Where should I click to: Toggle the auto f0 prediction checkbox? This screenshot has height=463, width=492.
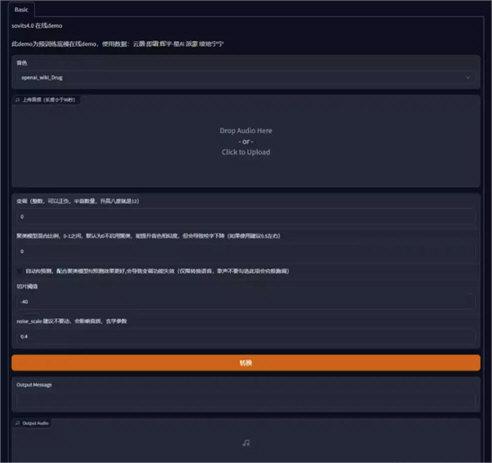click(20, 271)
